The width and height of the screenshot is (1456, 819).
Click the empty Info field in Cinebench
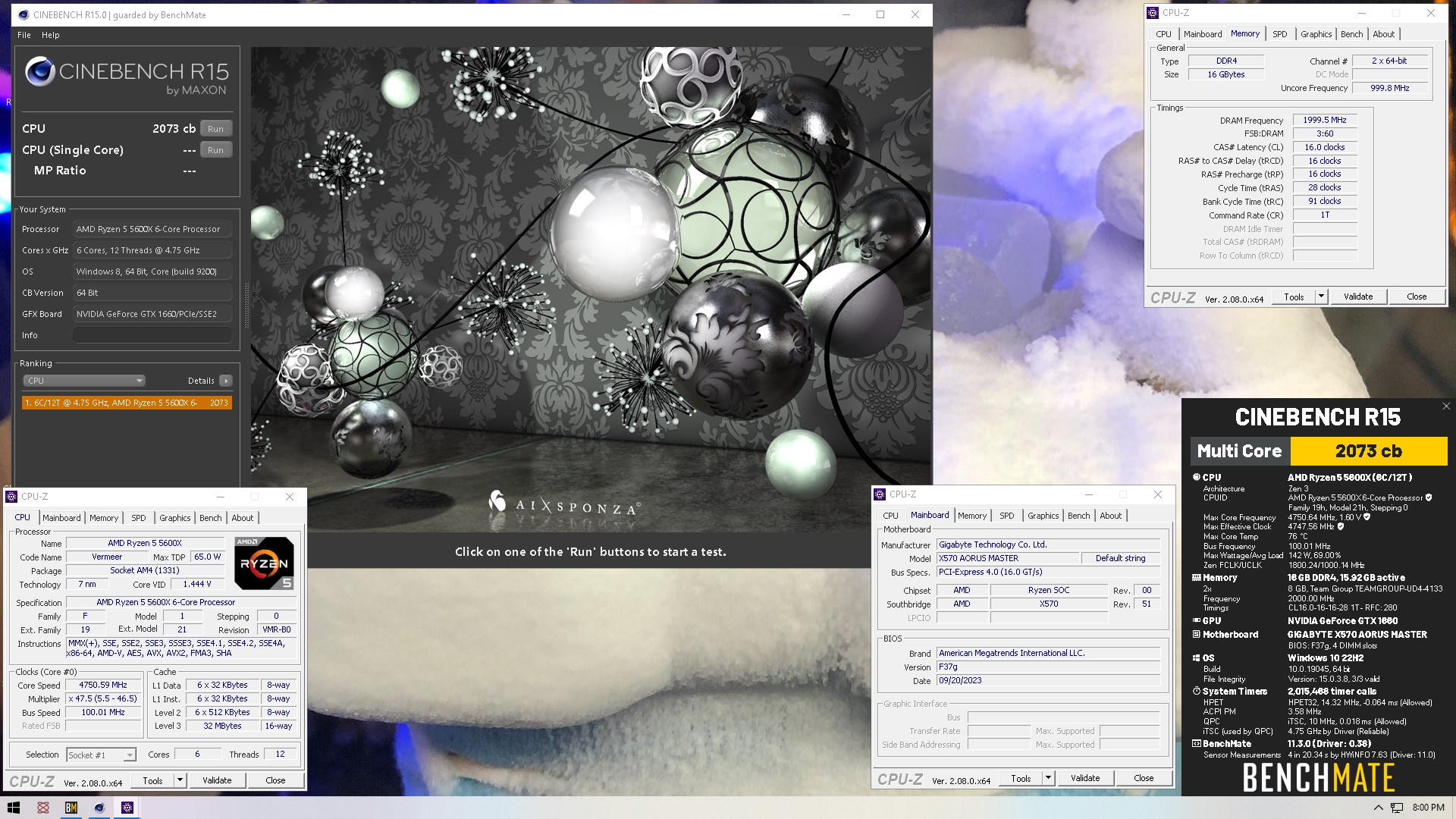tap(152, 335)
